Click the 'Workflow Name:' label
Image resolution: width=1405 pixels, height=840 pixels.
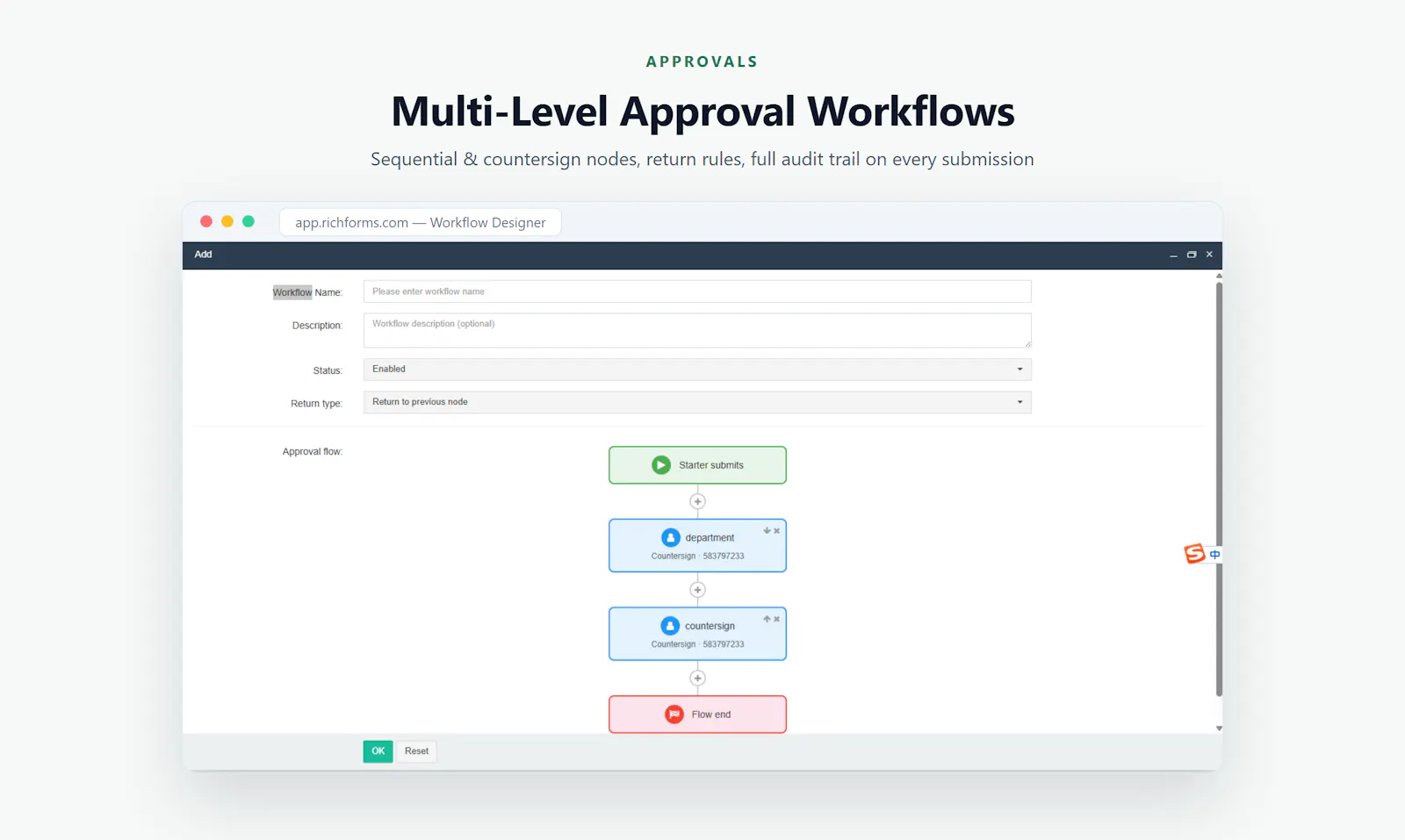point(307,292)
